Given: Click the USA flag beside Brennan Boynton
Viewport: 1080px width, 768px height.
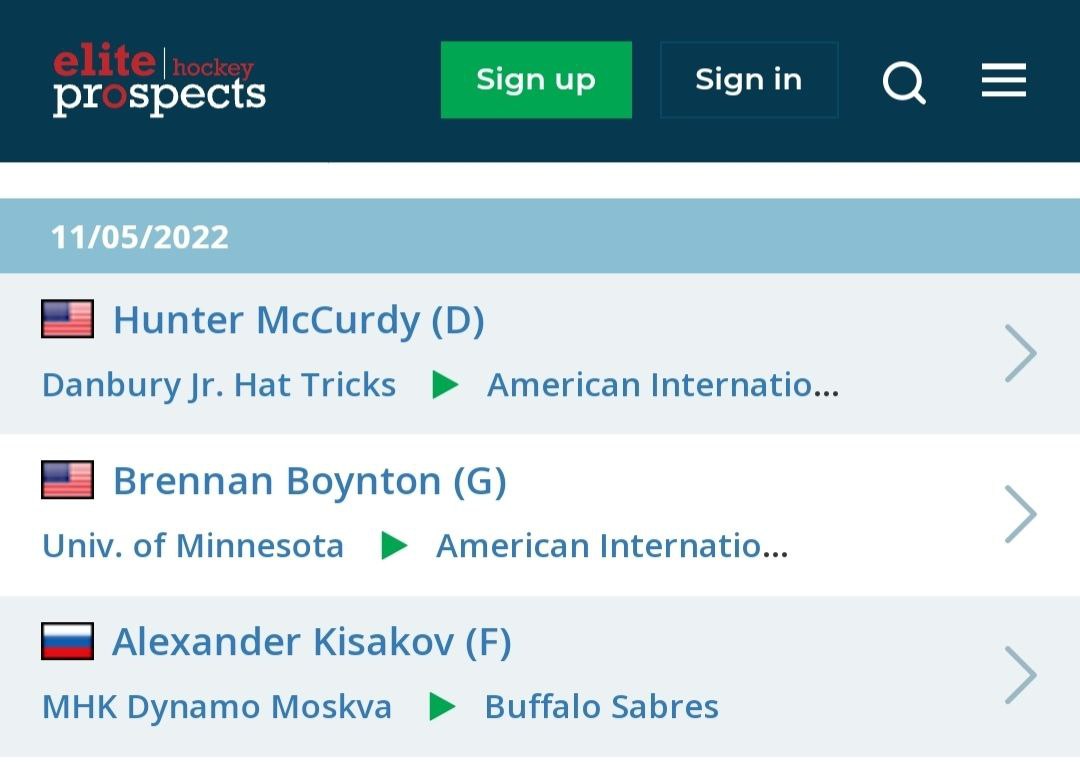Looking at the screenshot, I should (68, 480).
